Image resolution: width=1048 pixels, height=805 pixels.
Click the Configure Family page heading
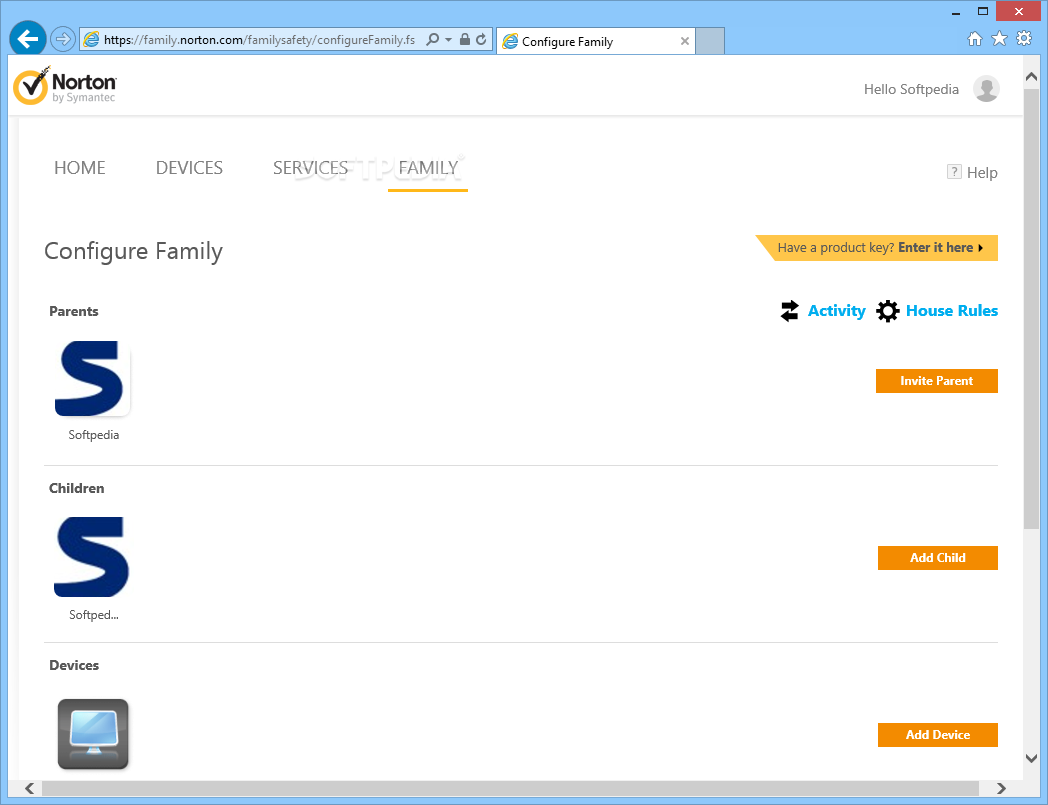[x=134, y=252]
